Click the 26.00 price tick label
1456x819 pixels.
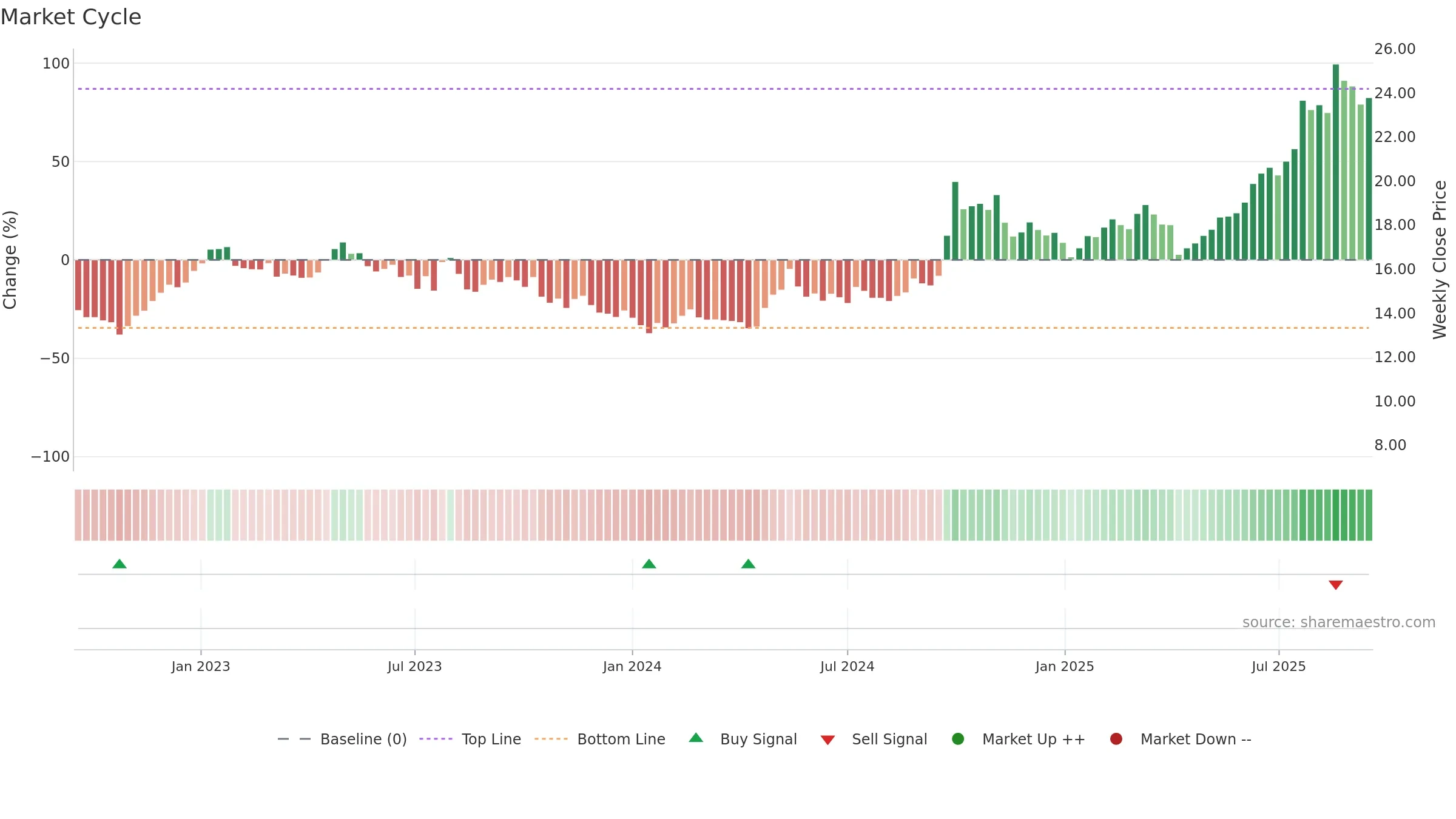click(x=1395, y=49)
